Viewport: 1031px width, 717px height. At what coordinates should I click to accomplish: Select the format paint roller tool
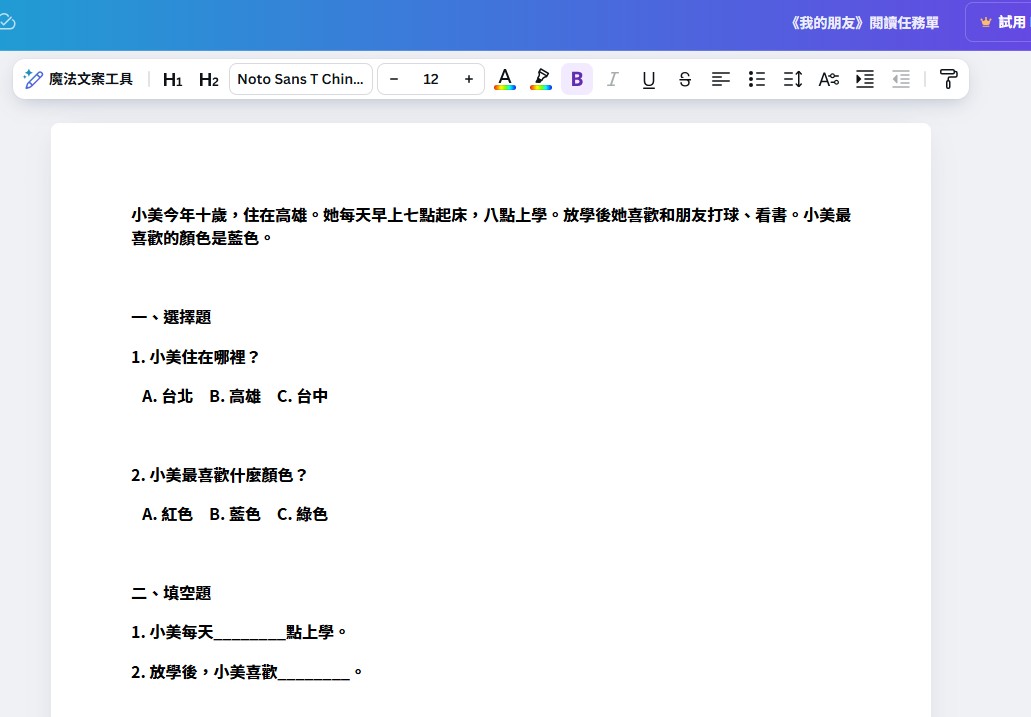(948, 79)
